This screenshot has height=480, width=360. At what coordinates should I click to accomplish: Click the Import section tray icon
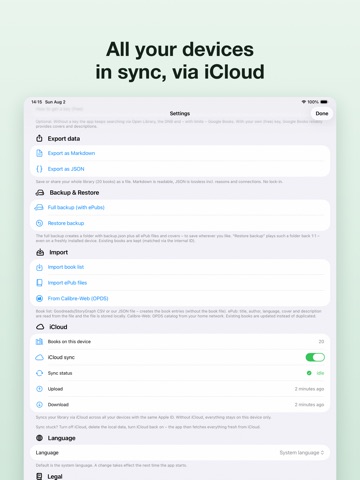click(x=40, y=252)
